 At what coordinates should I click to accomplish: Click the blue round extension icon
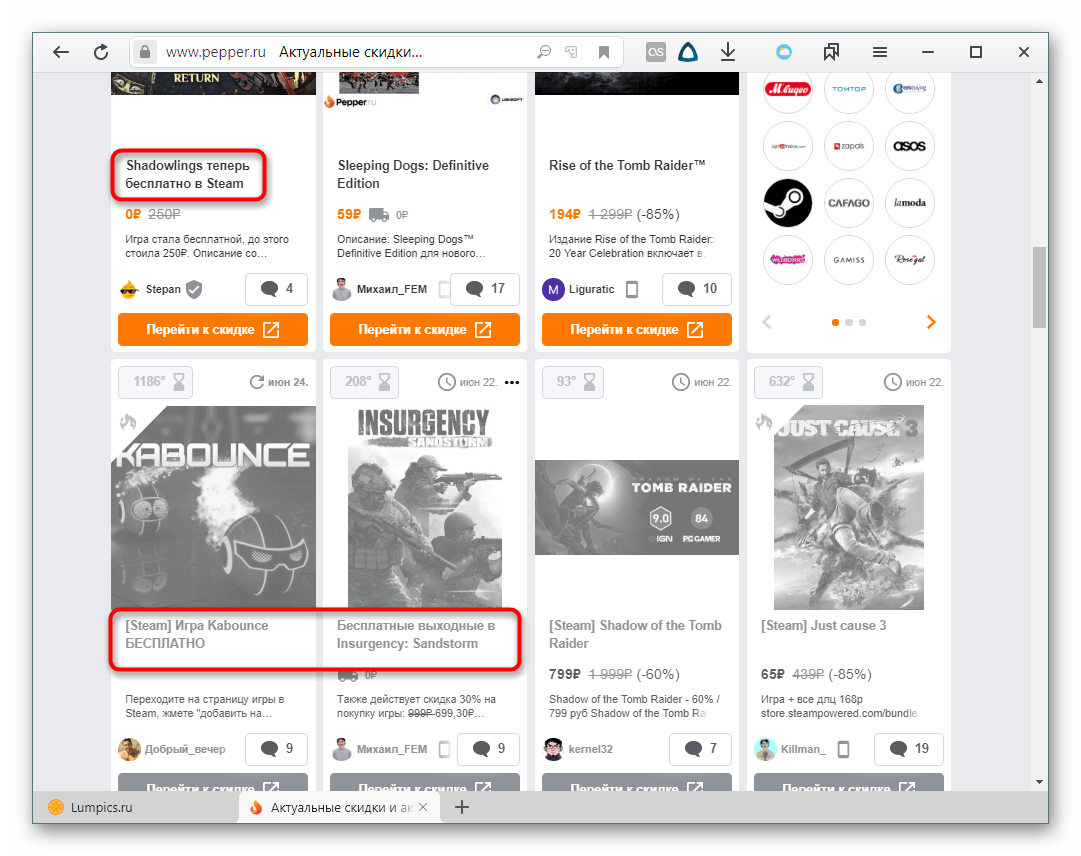click(784, 52)
